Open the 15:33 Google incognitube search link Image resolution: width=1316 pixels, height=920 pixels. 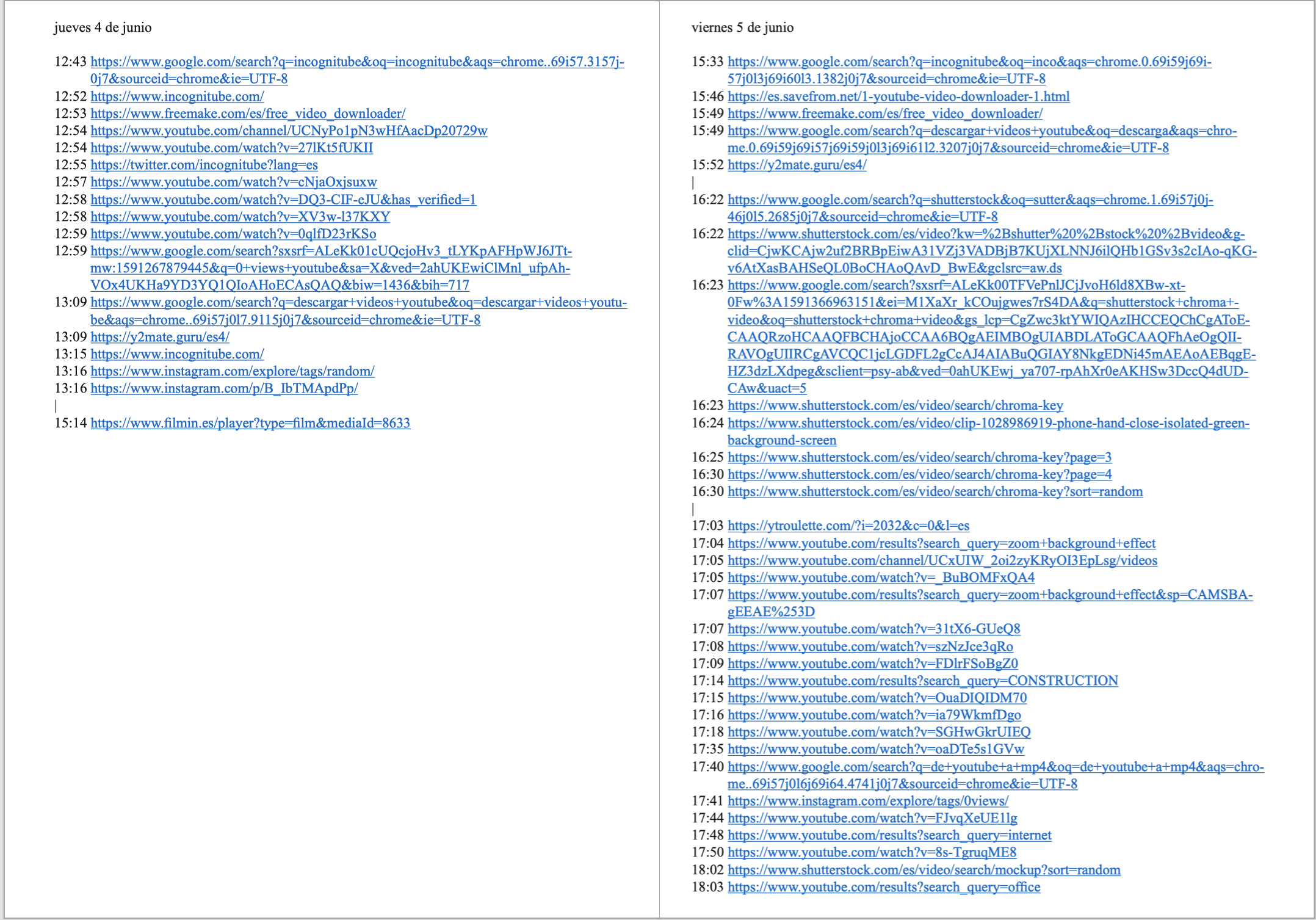(969, 70)
